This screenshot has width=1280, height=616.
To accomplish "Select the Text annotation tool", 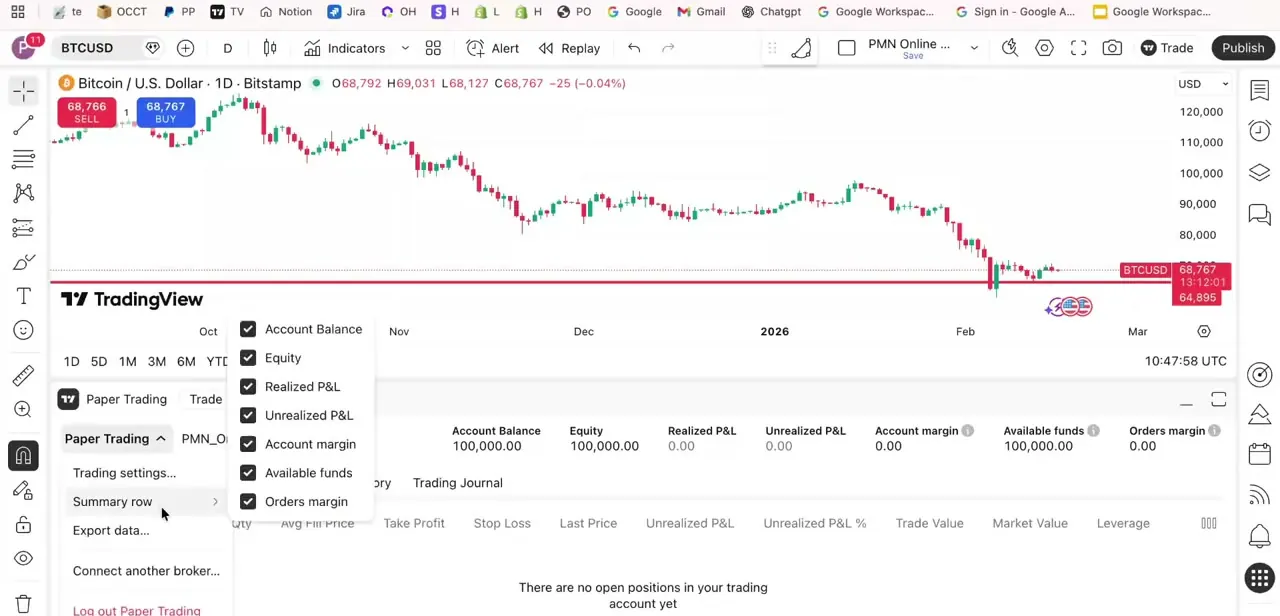I will (23, 296).
